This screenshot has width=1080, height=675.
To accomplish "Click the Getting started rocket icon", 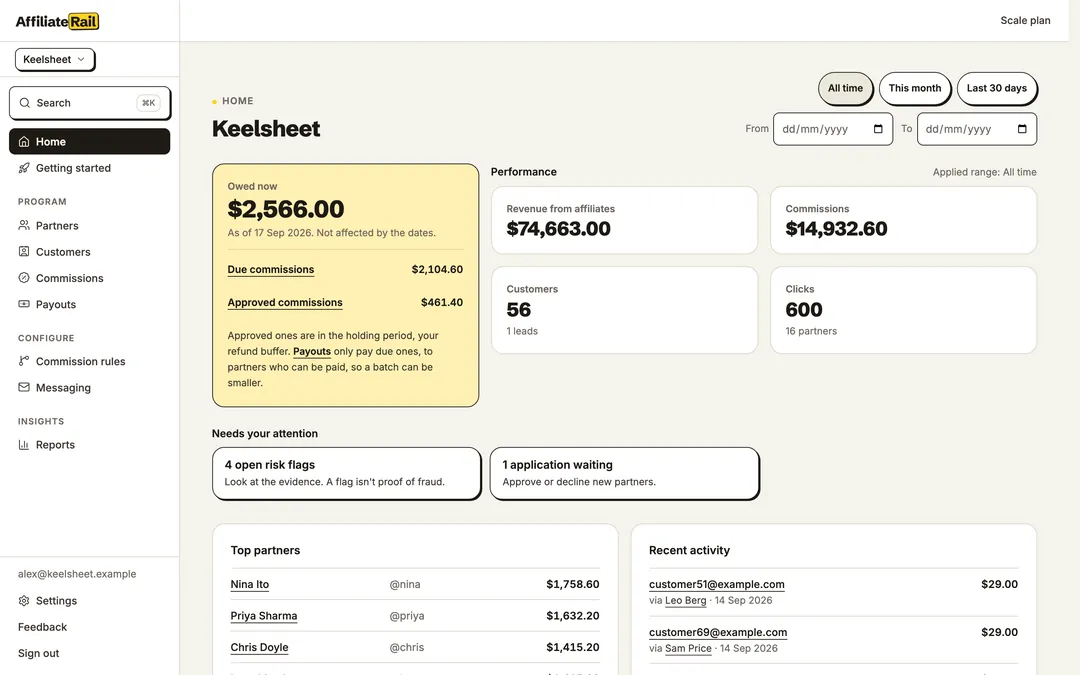I will [x=24, y=168].
